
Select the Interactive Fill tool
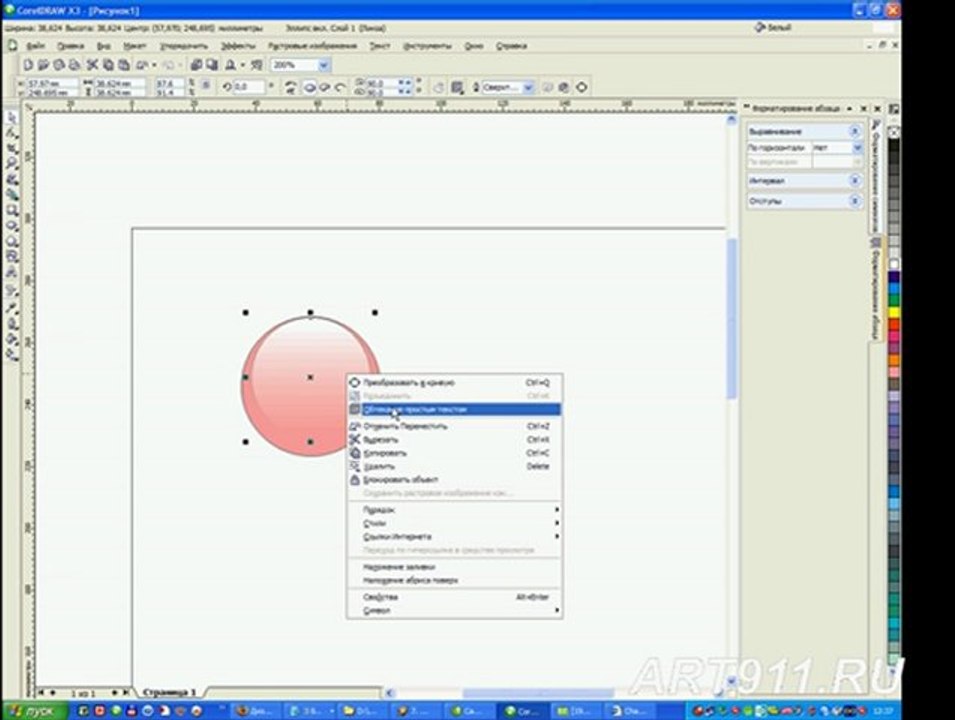12,355
